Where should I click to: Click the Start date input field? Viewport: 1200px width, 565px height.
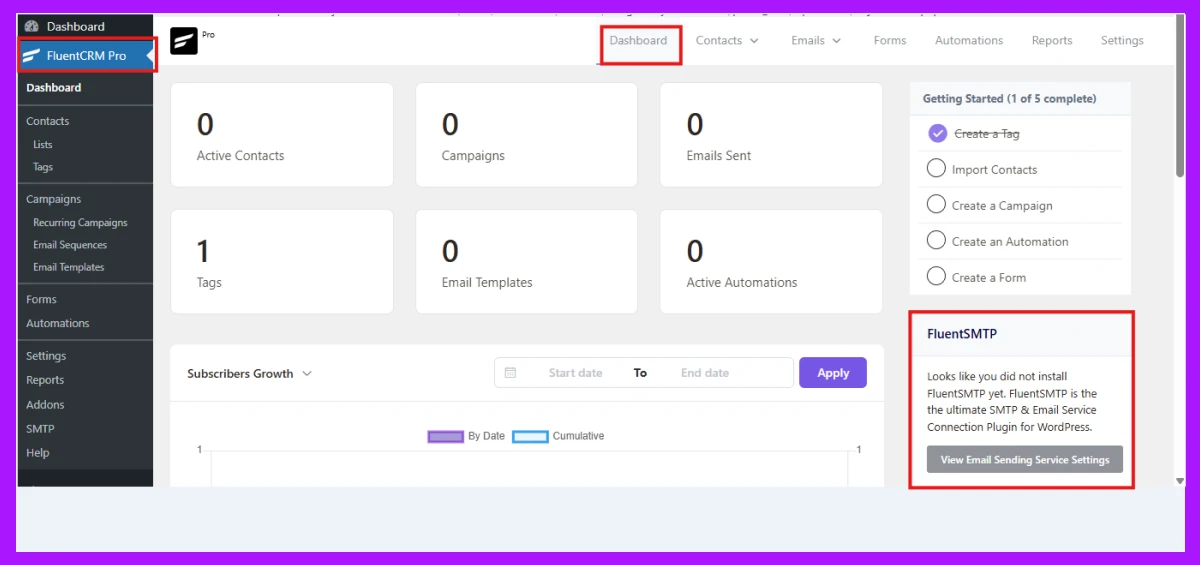coord(575,373)
